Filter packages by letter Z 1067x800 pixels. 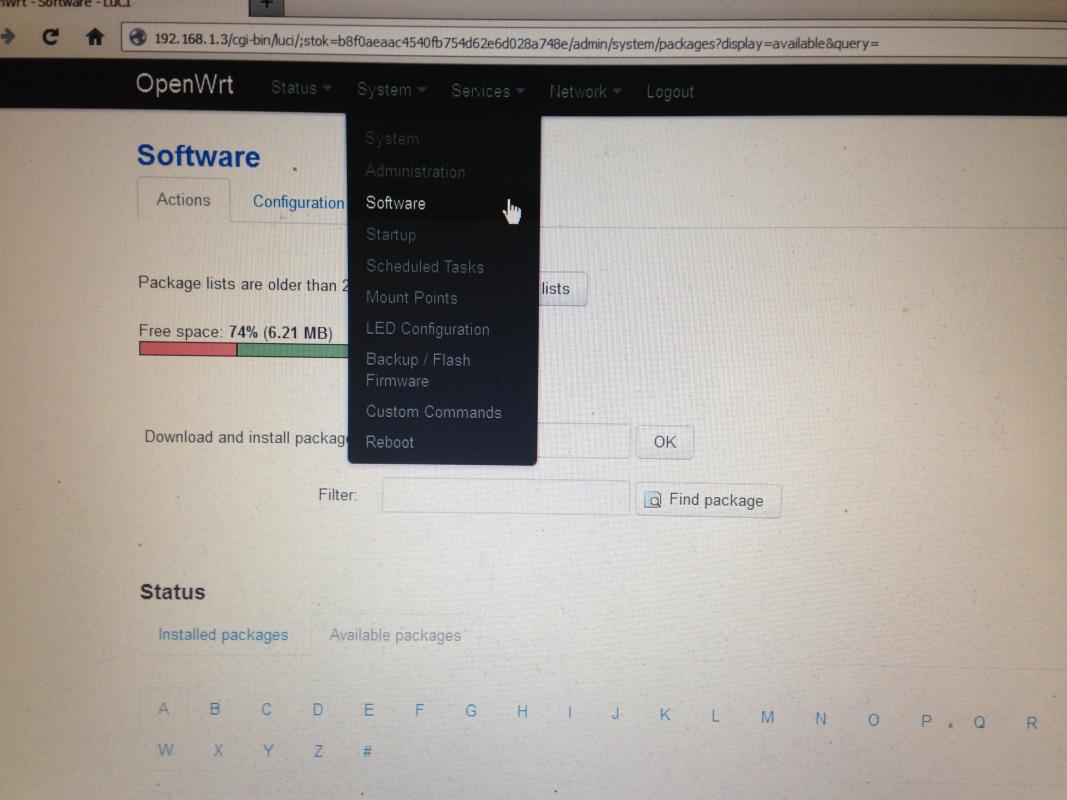point(318,751)
